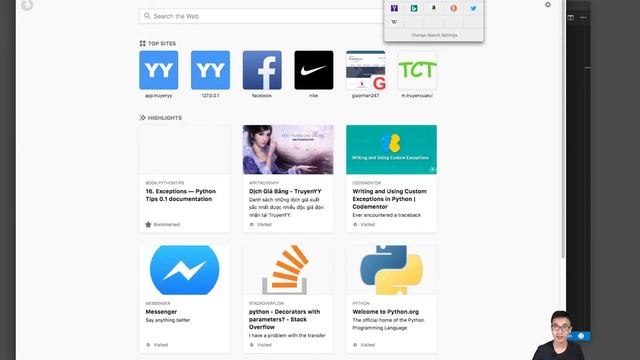Open the gaonhar247 top site thumbnail
Image resolution: width=640 pixels, height=360 pixels.
click(366, 70)
